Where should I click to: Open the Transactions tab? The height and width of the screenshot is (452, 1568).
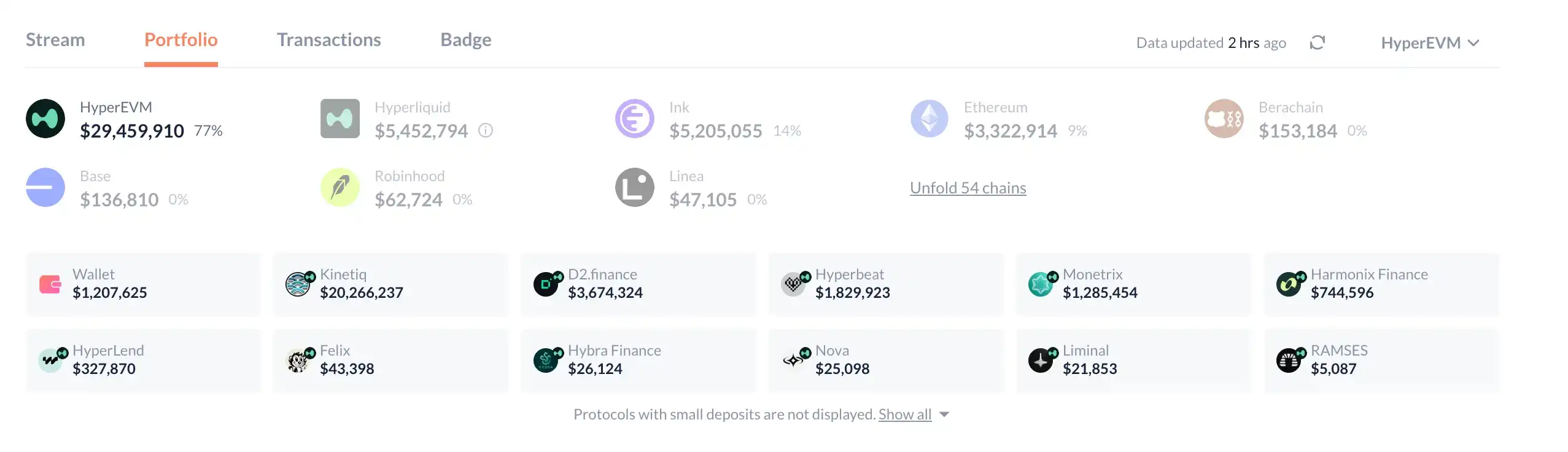tap(329, 40)
